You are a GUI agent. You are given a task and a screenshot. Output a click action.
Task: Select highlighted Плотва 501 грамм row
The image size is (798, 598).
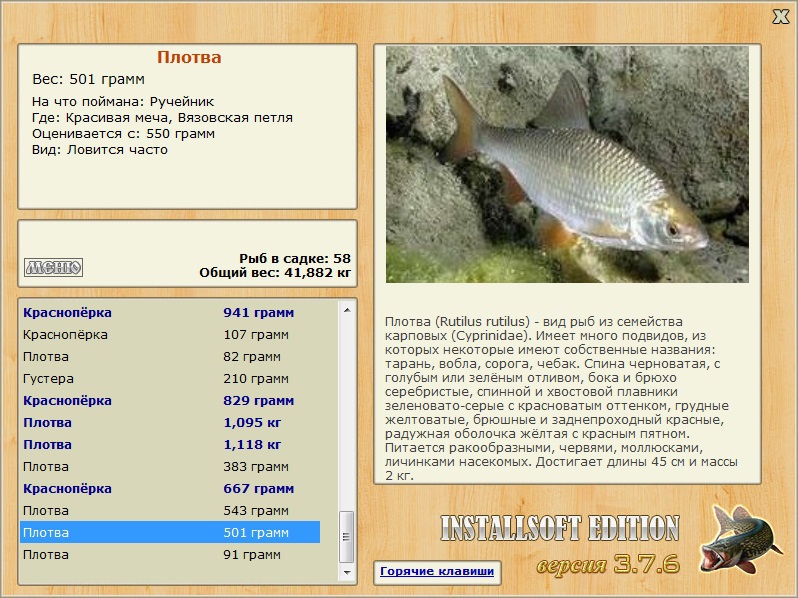[x=170, y=532]
